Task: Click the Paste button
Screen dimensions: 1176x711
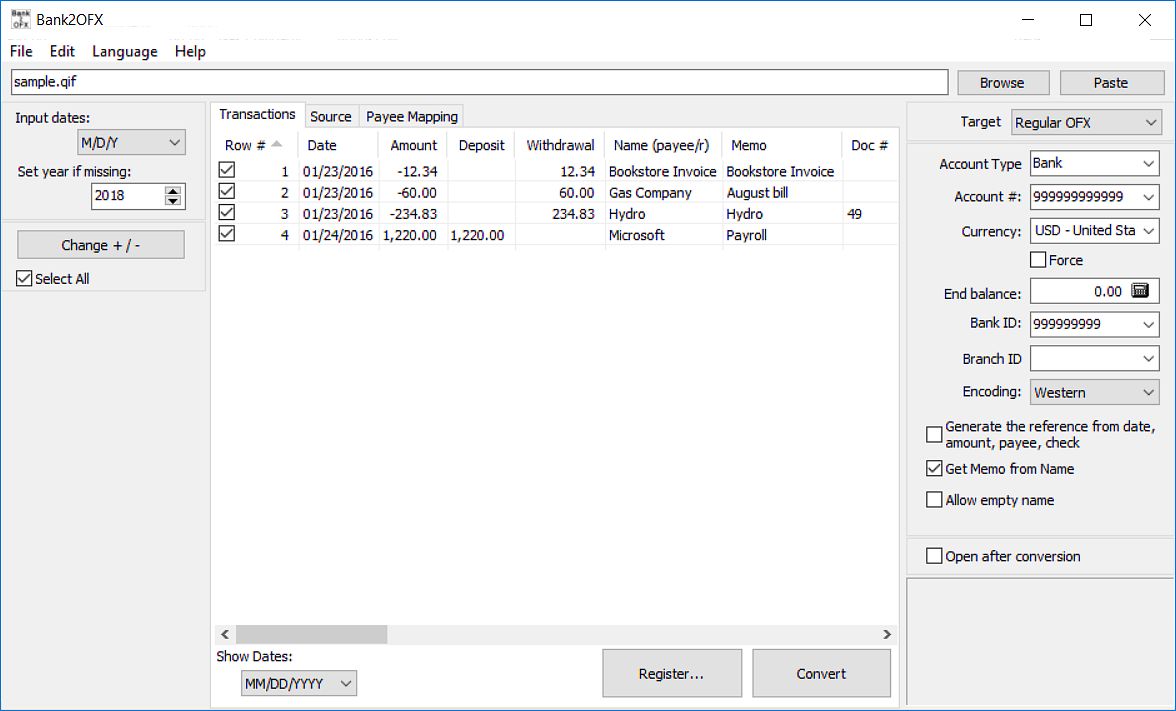Action: coord(1111,82)
